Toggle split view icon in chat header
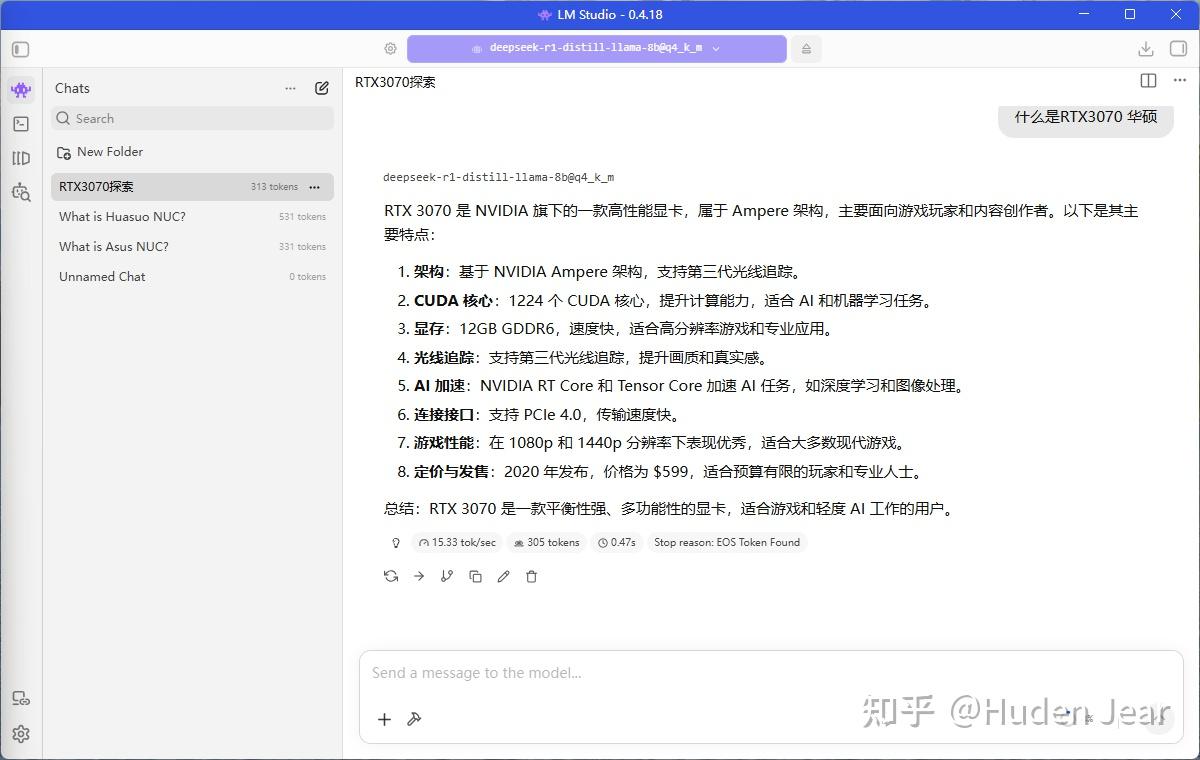 pos(1148,81)
